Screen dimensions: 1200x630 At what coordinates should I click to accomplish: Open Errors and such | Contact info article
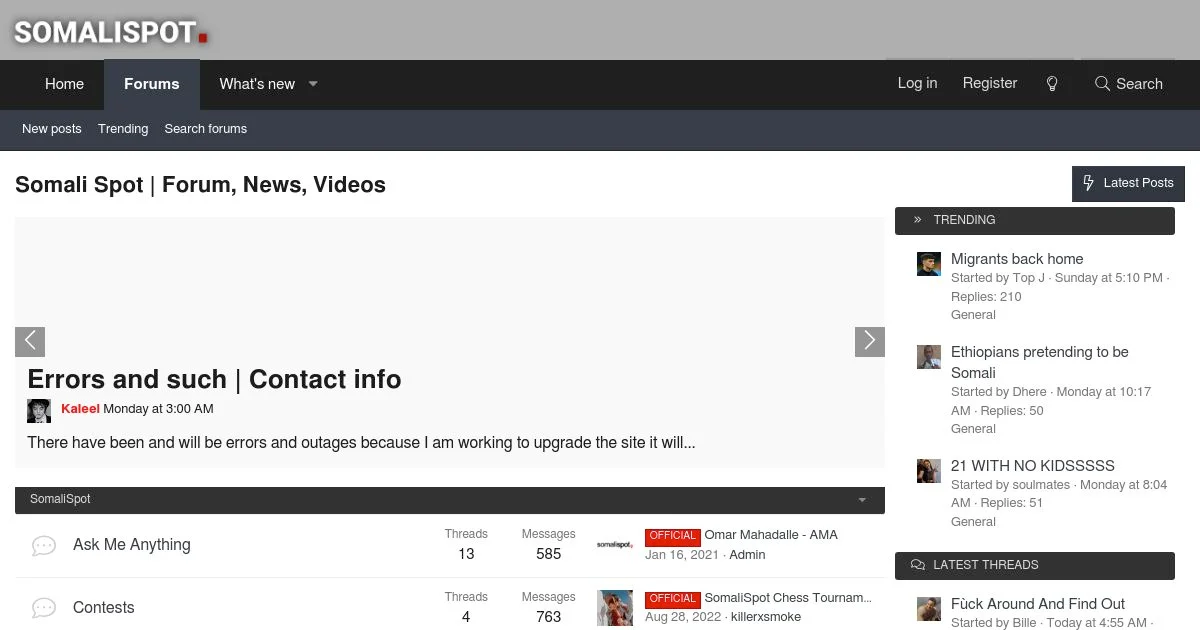coord(214,379)
